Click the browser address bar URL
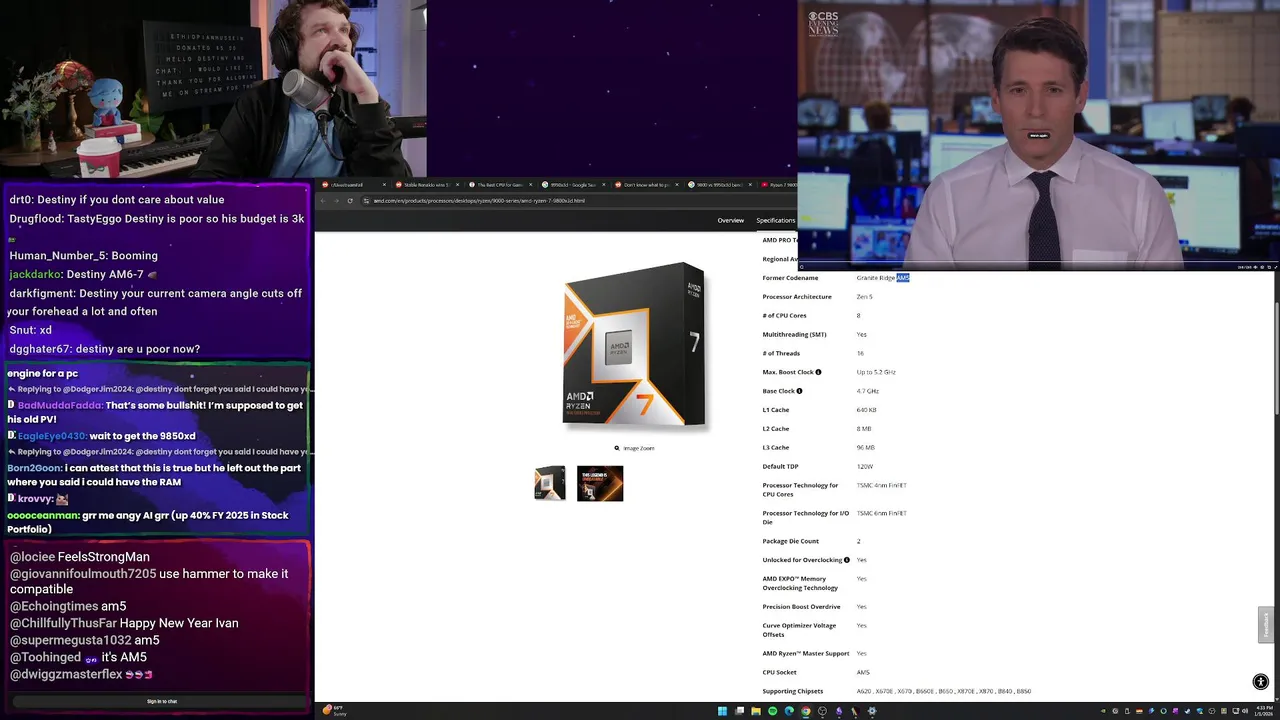 point(480,201)
